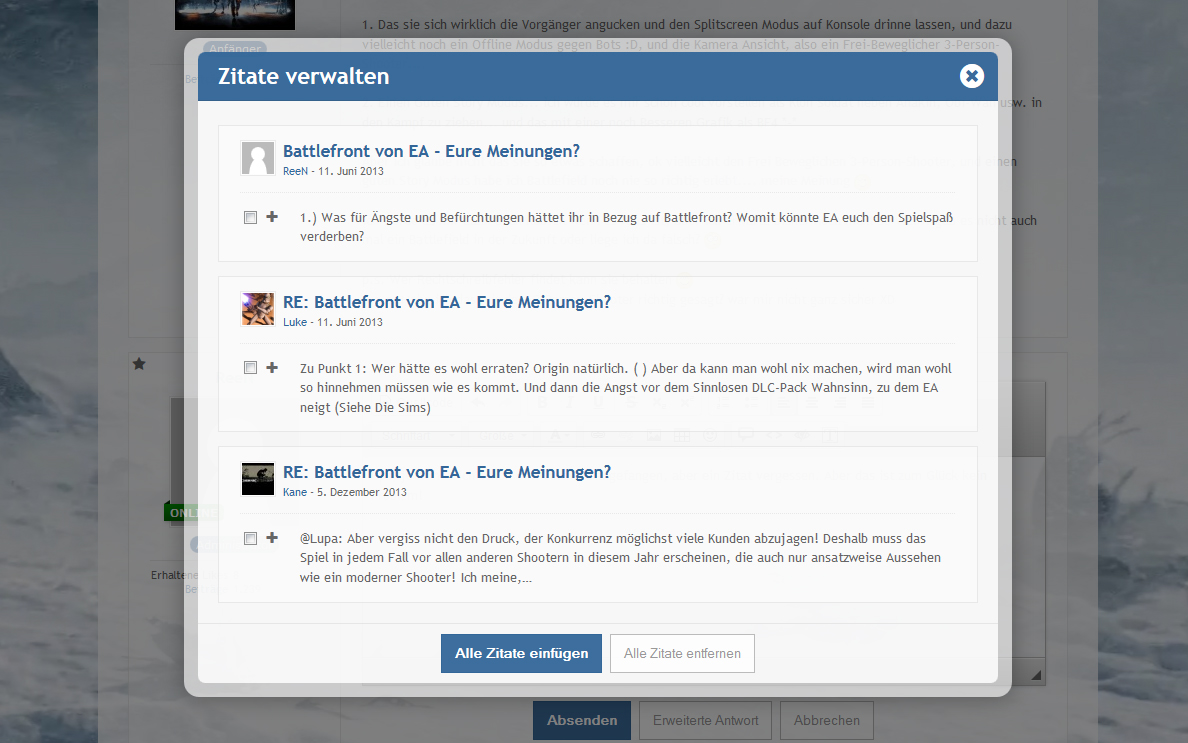The height and width of the screenshot is (743, 1188).
Task: Check the quote by Kane
Action: [x=250, y=539]
